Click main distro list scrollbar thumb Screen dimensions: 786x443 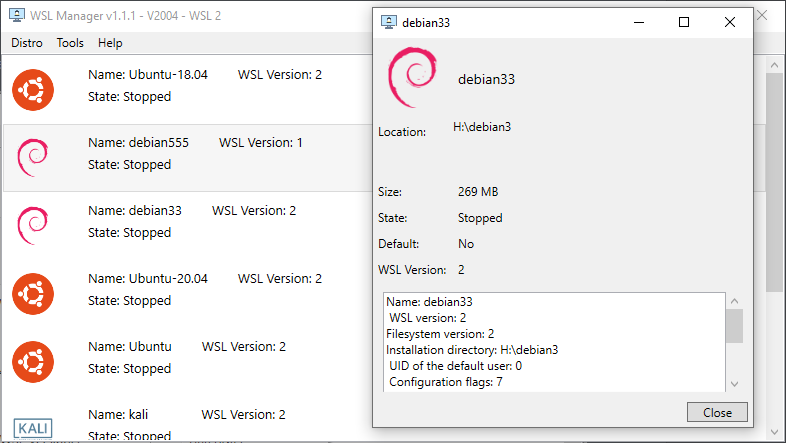pos(774,182)
